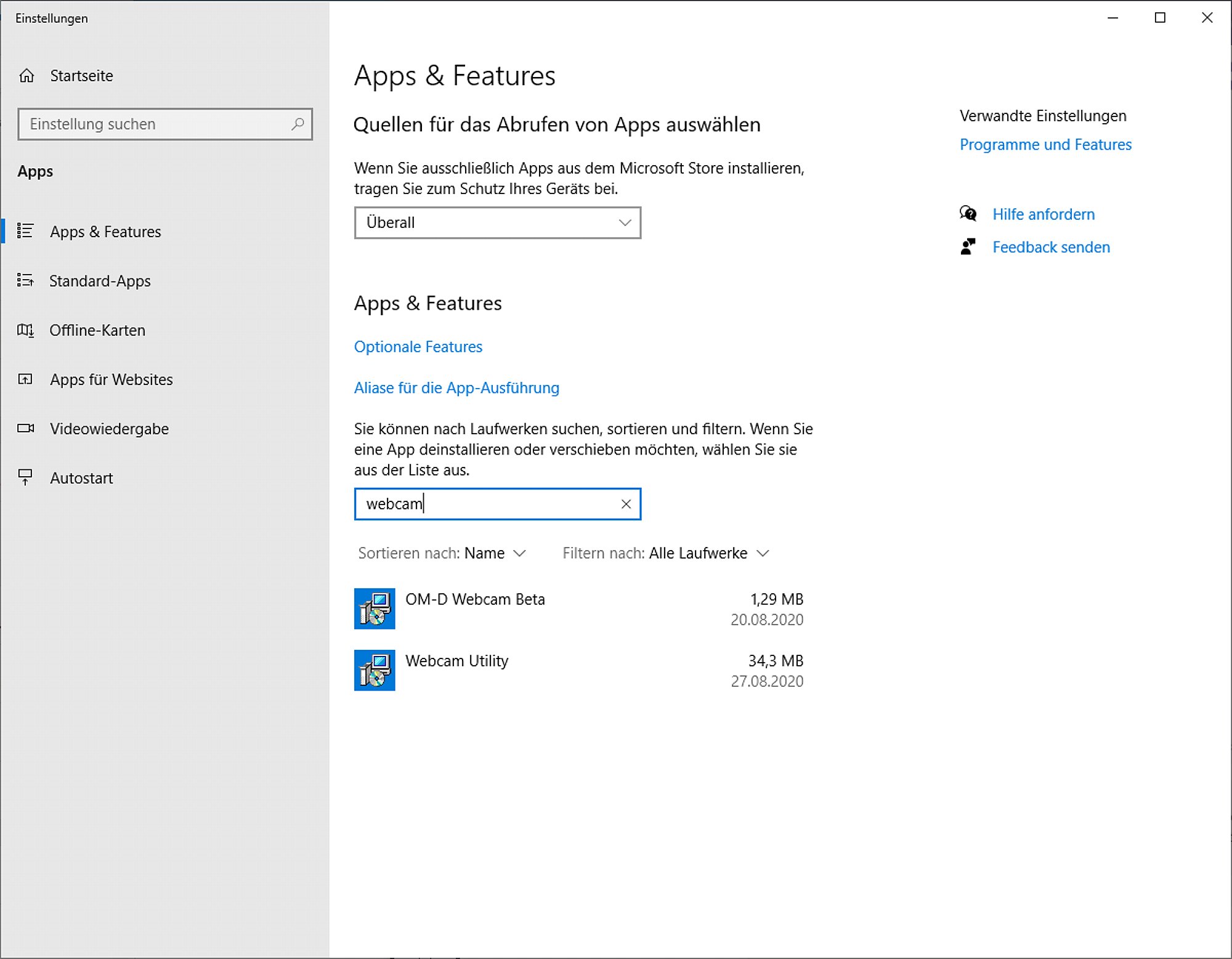Focus the Einstellung suchen search field

click(x=165, y=124)
